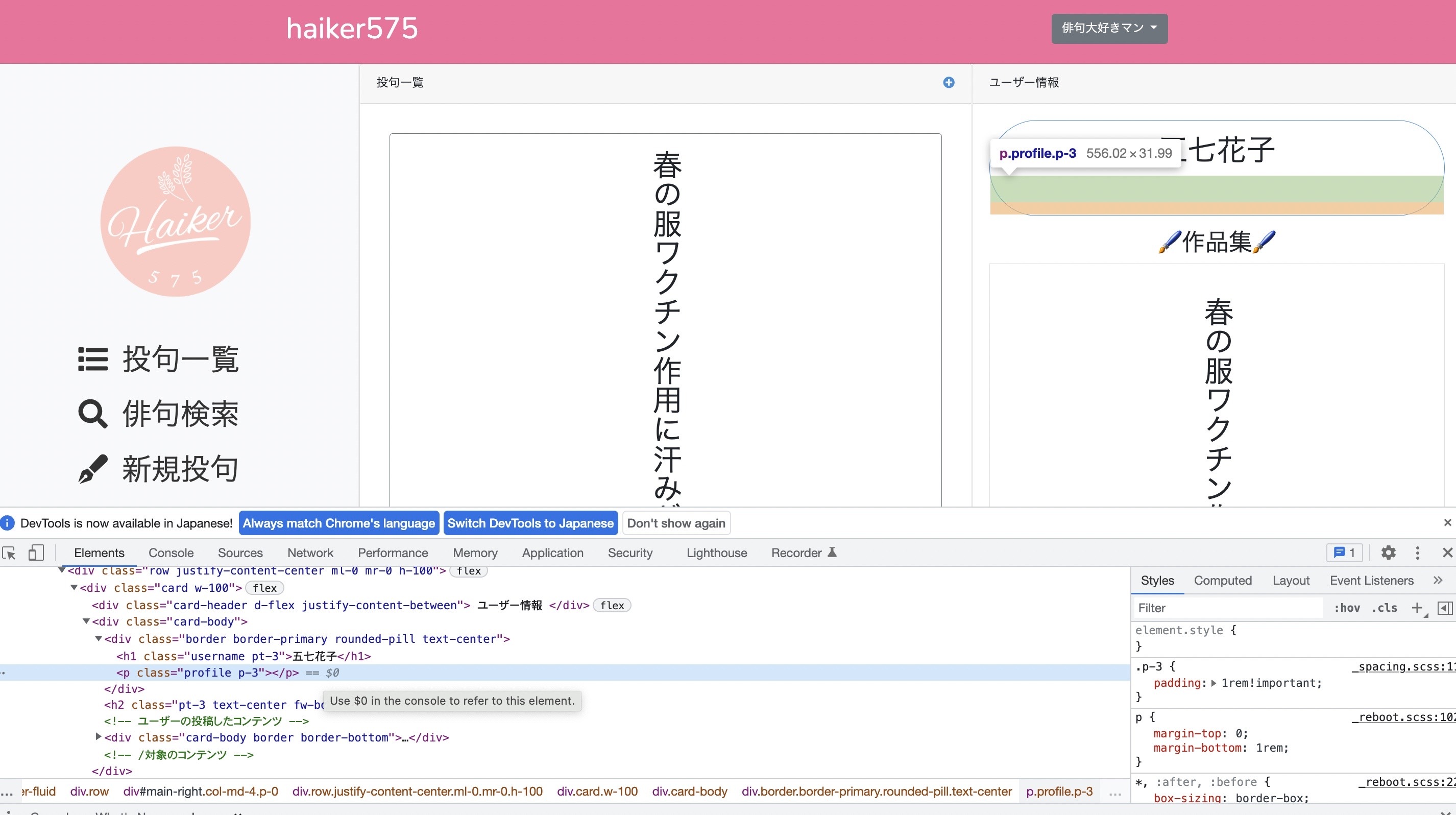This screenshot has height=815, width=1456.
Task: Expand the 俳句大好きマン dropdown menu
Action: tap(1108, 28)
